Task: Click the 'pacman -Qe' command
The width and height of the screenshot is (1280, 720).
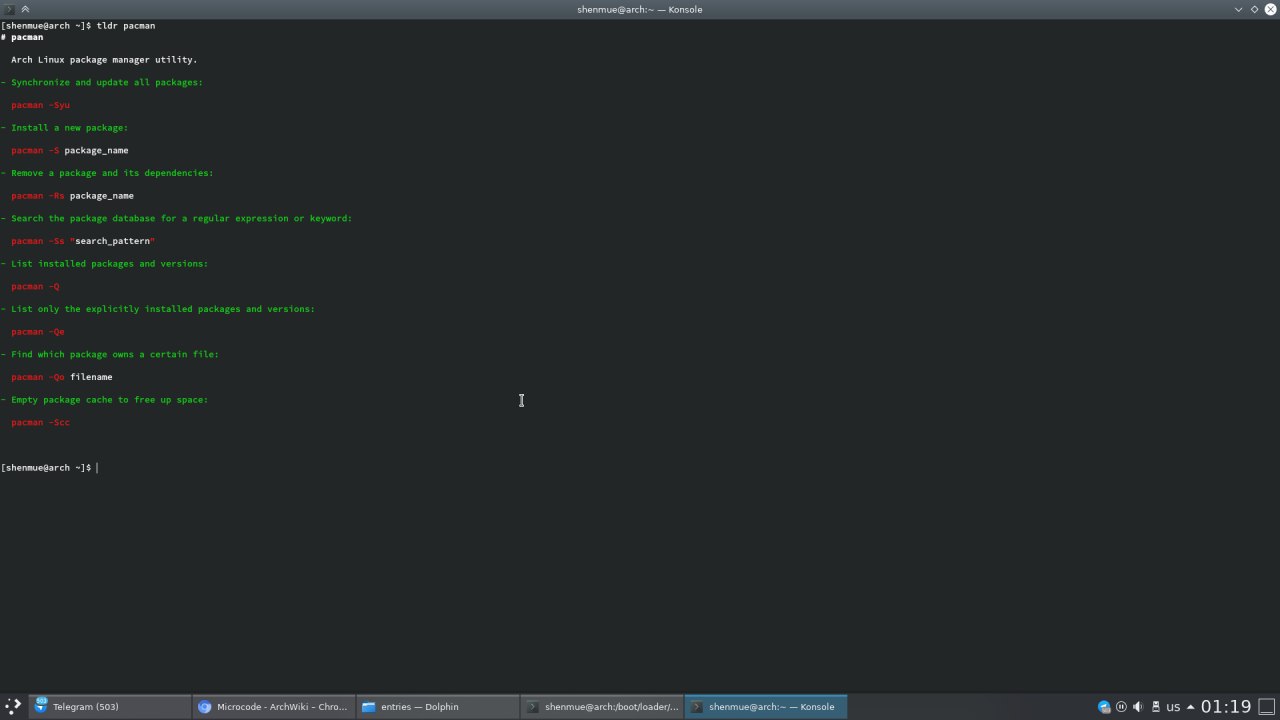Action: click(x=38, y=332)
